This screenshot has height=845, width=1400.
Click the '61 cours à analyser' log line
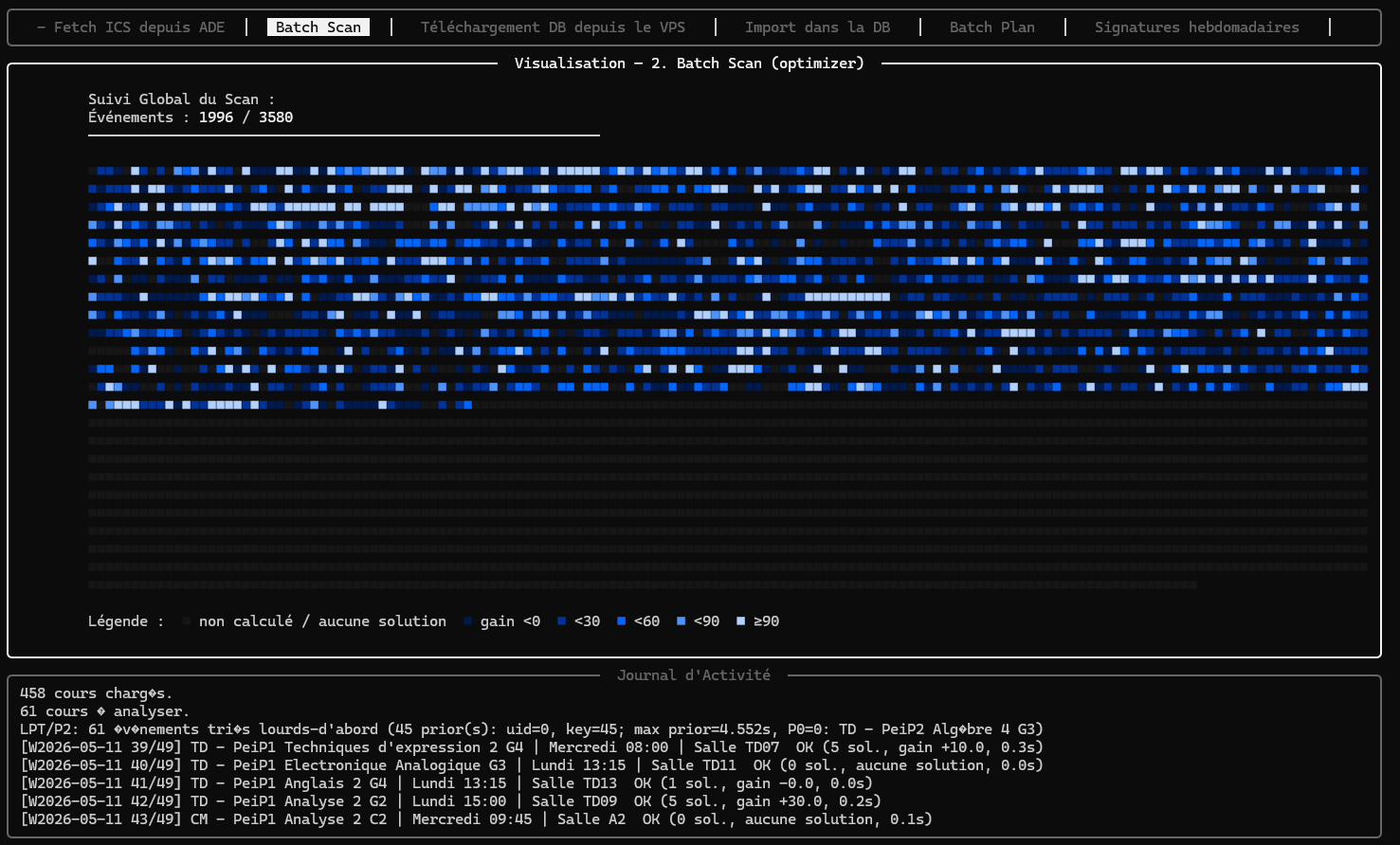105,711
